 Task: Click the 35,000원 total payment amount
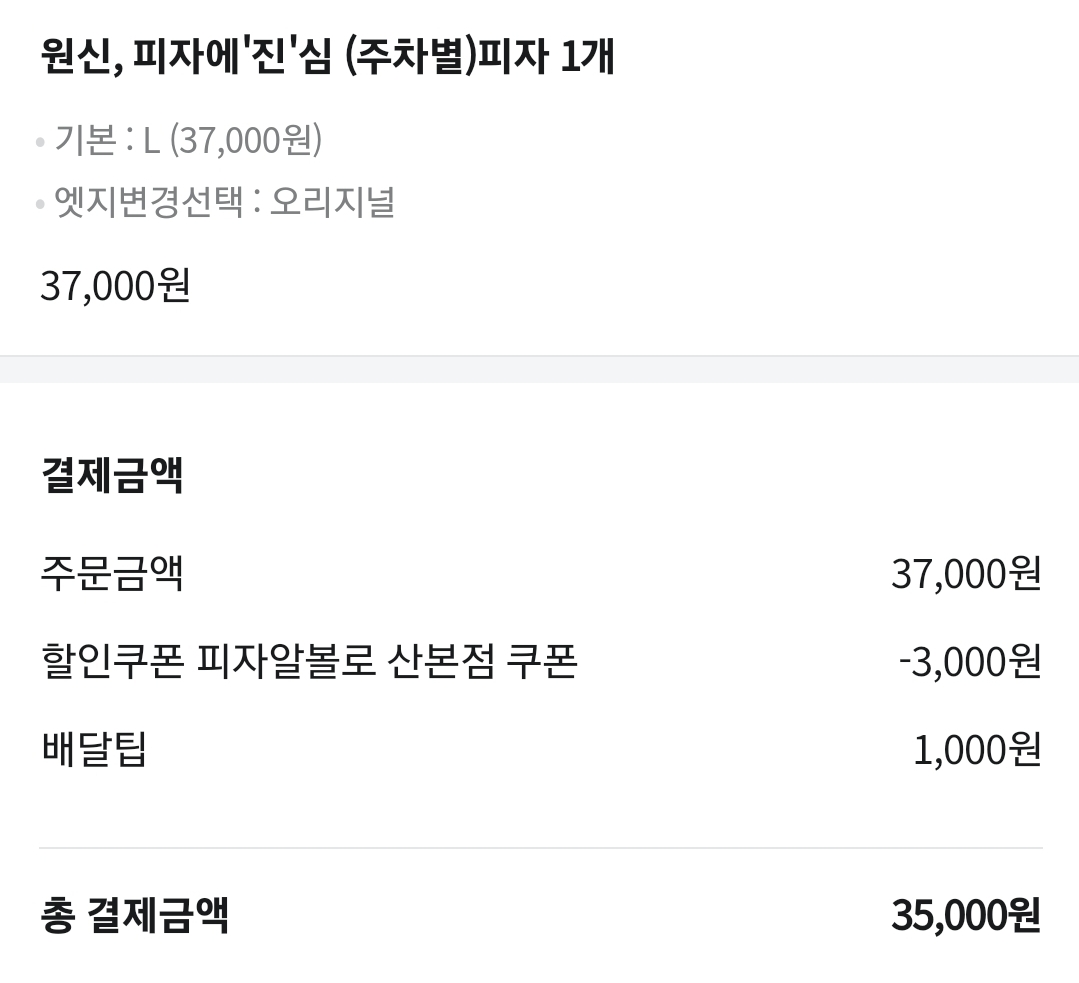pos(965,915)
